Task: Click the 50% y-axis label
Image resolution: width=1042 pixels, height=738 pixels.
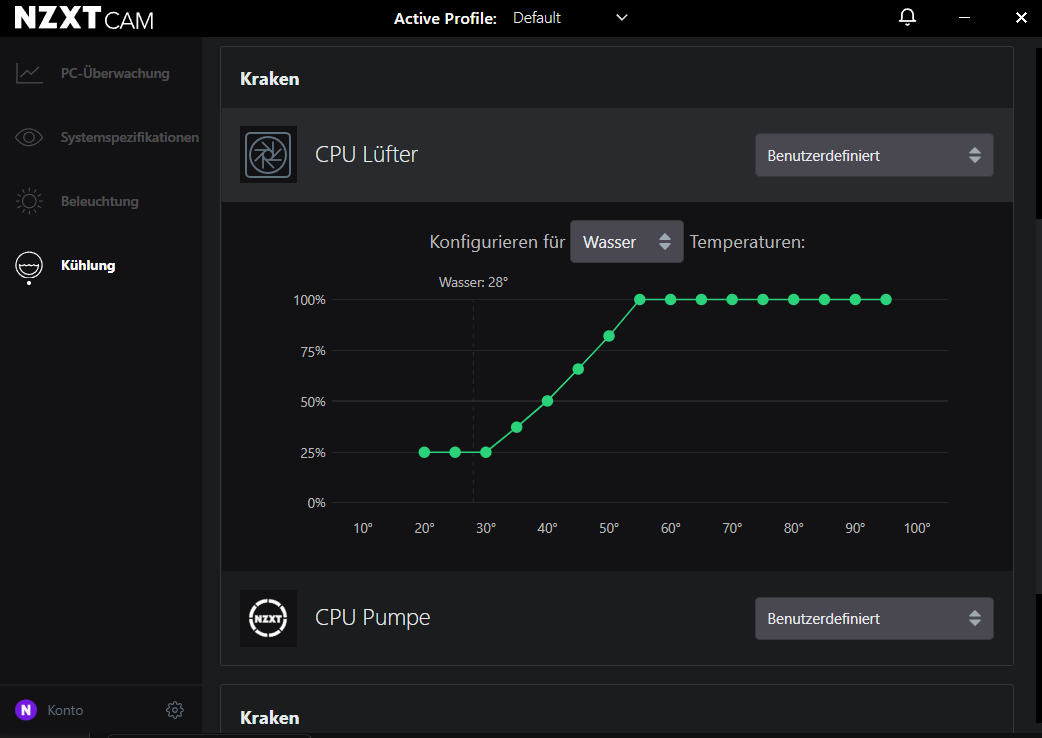Action: tap(313, 402)
